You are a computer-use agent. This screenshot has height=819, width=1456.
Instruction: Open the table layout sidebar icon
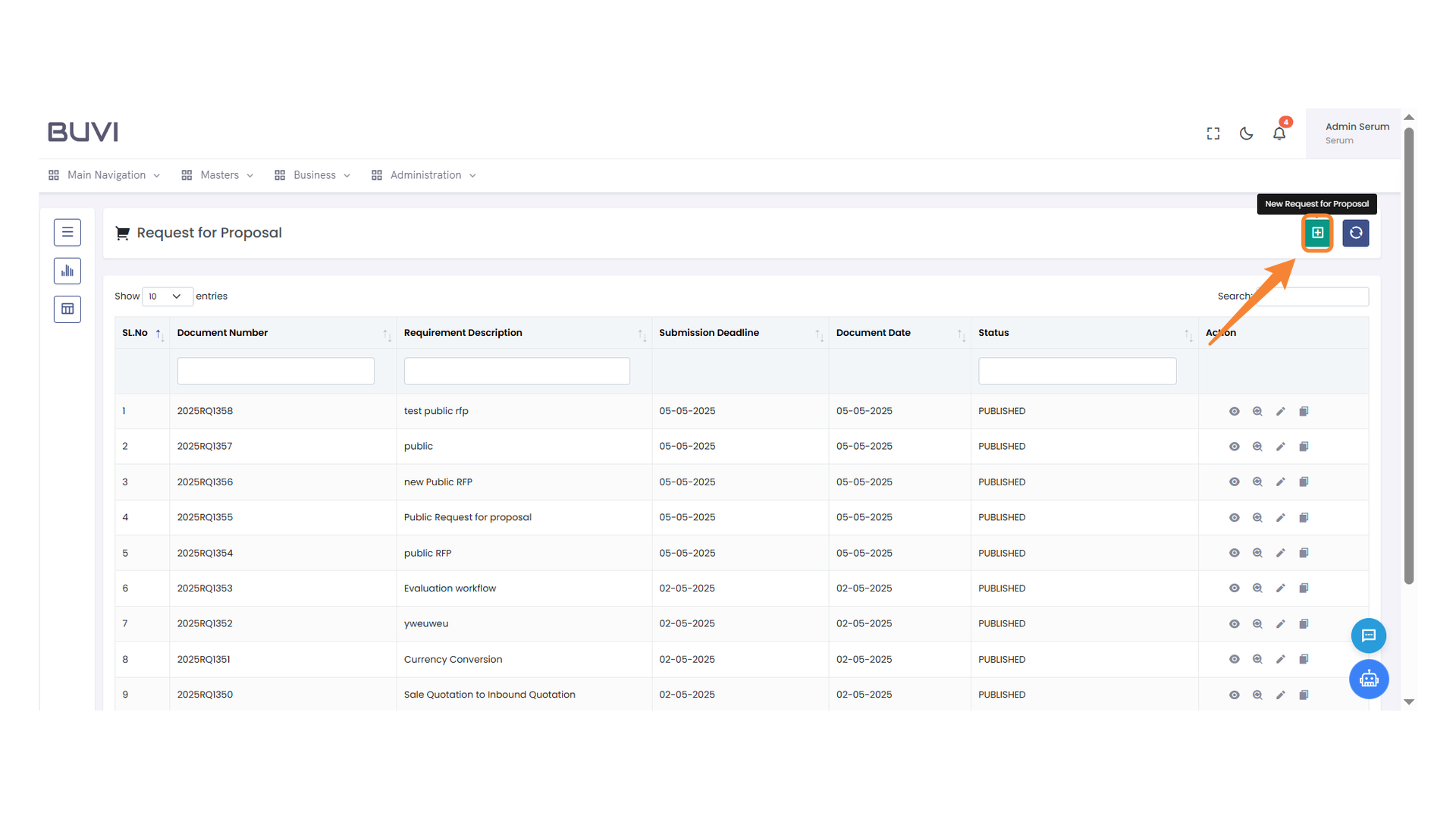[x=67, y=309]
